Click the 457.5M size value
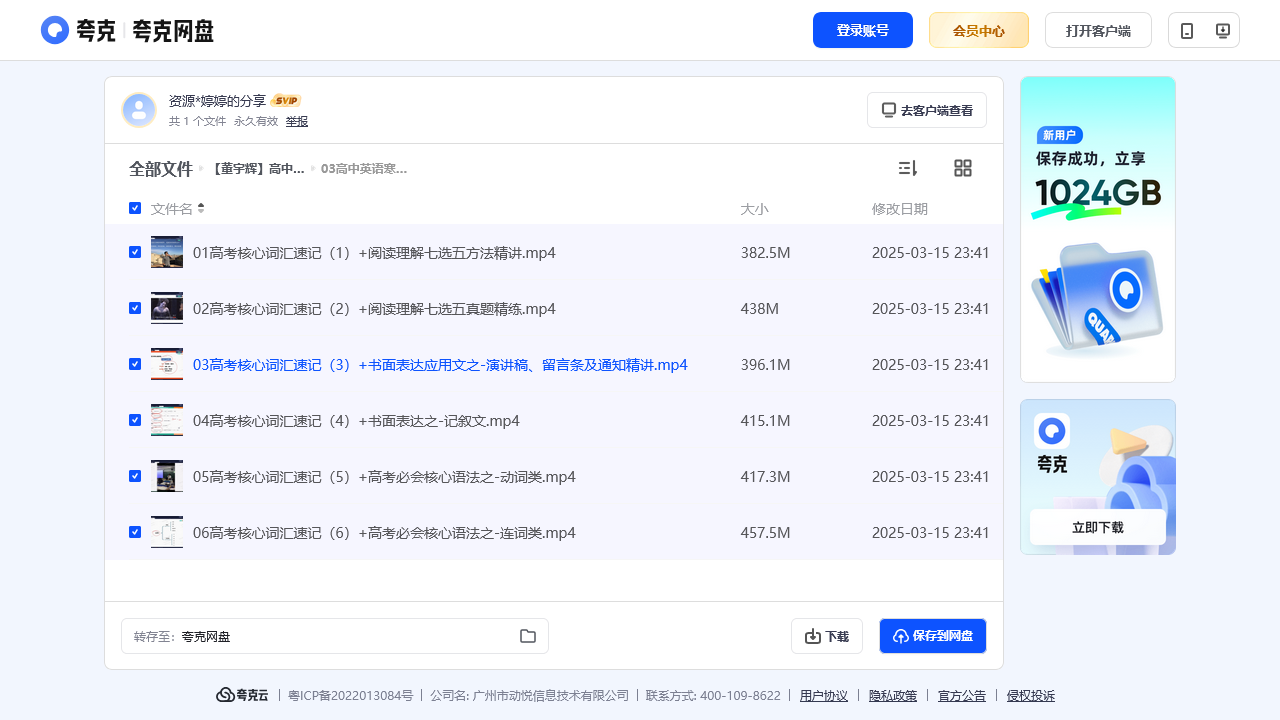Image resolution: width=1280 pixels, height=720 pixels. tap(766, 532)
